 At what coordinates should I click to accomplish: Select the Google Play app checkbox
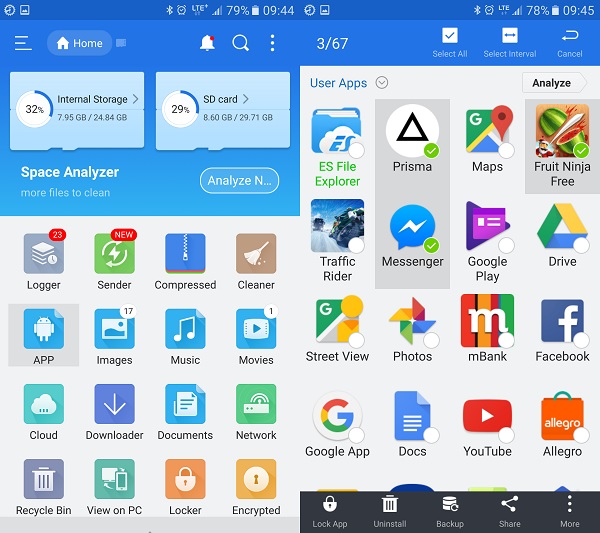[x=506, y=245]
